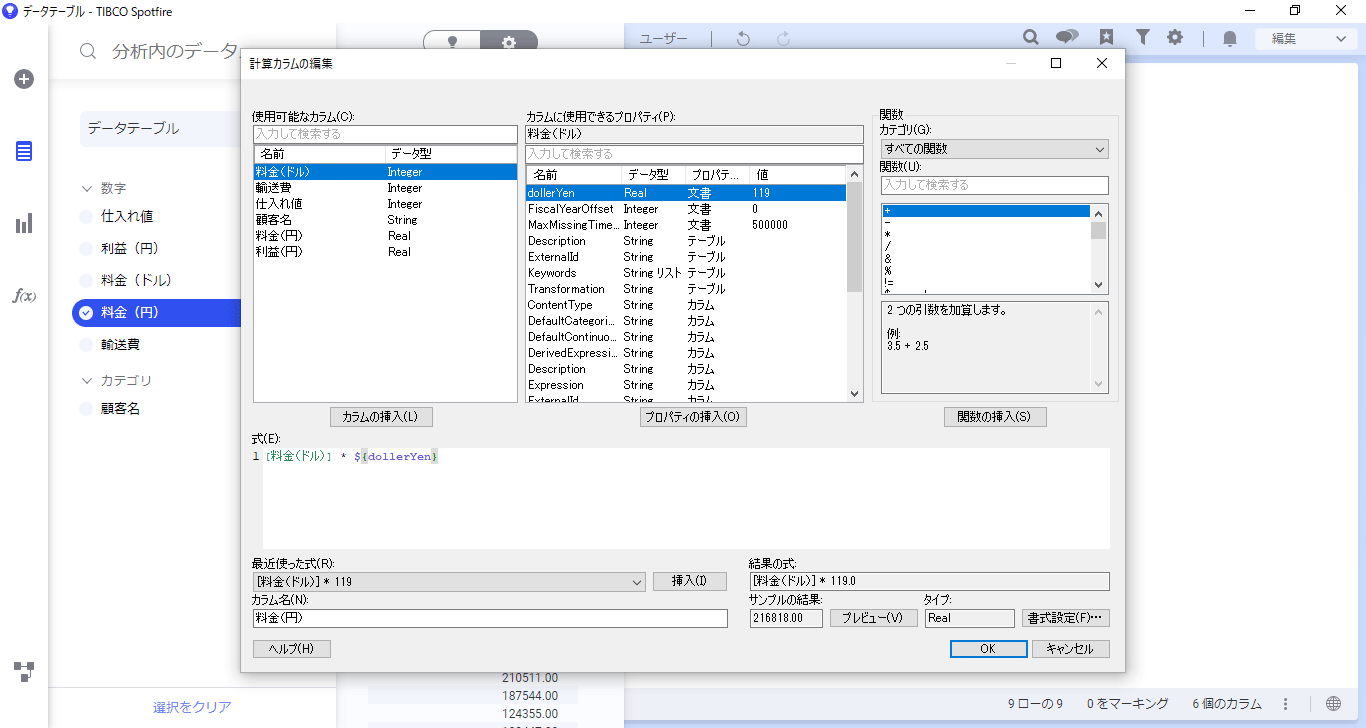Collapse the 数字 group

coord(87,188)
